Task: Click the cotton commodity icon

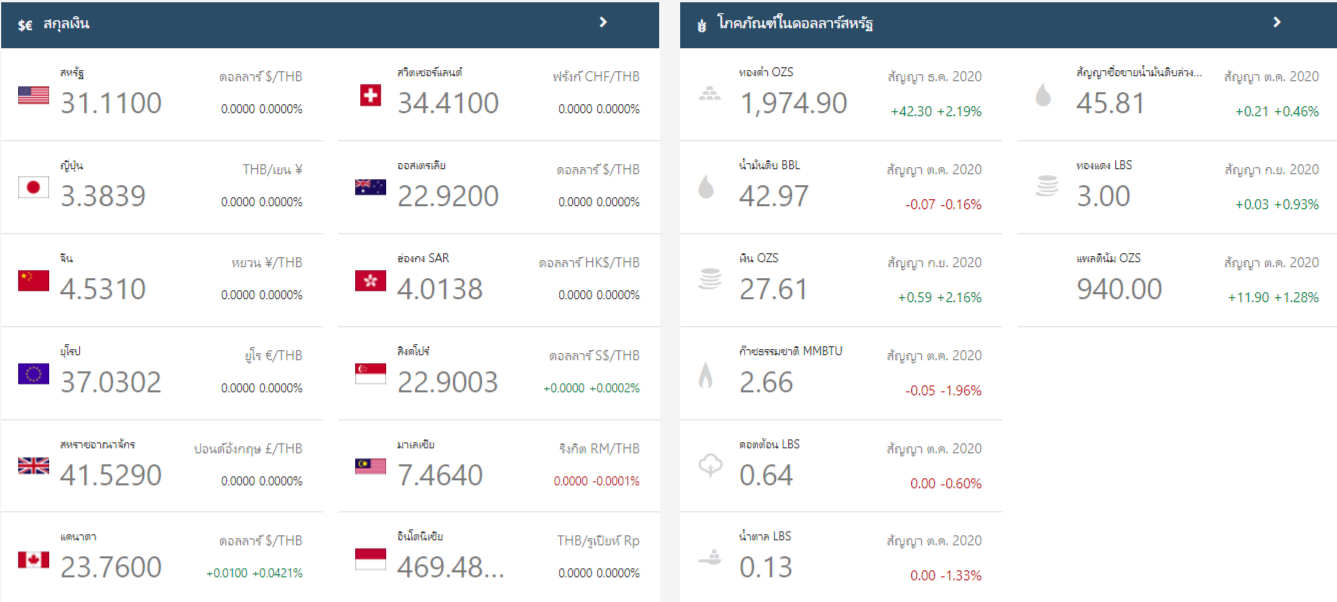Action: click(708, 466)
